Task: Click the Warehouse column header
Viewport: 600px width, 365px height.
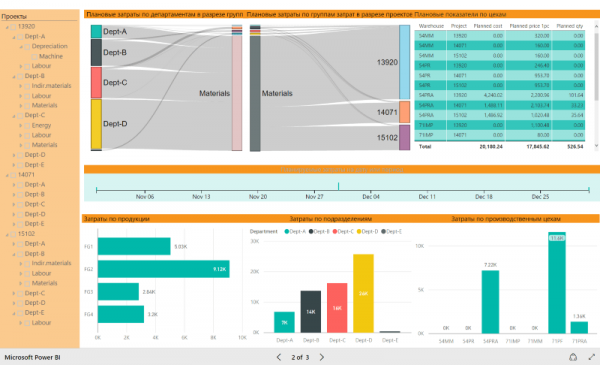Action: point(431,26)
